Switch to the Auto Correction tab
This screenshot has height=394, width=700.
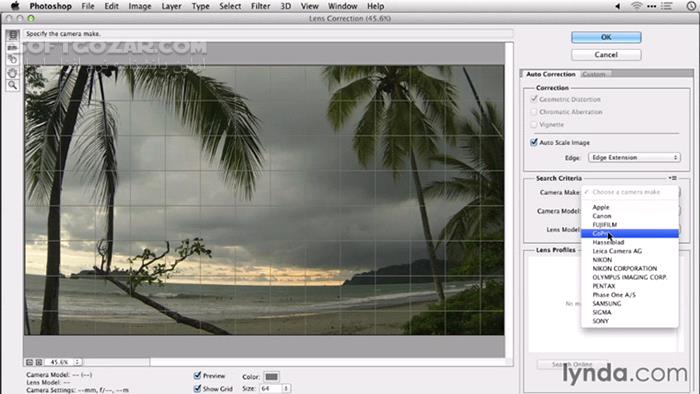click(x=550, y=74)
